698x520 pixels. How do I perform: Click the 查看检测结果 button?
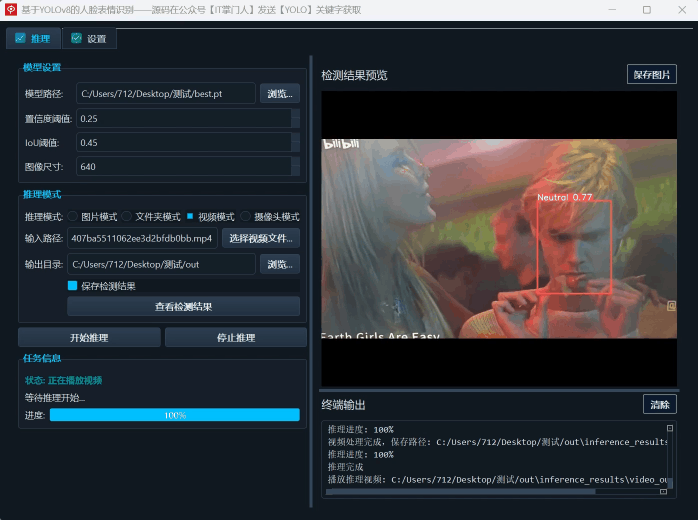click(x=183, y=307)
